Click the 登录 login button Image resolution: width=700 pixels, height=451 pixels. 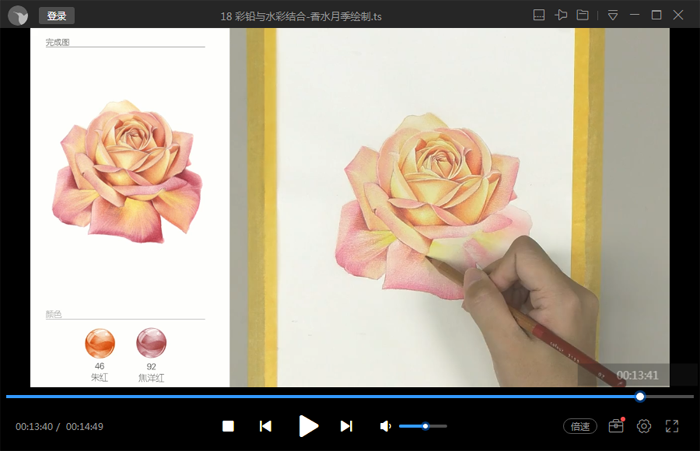pos(56,16)
